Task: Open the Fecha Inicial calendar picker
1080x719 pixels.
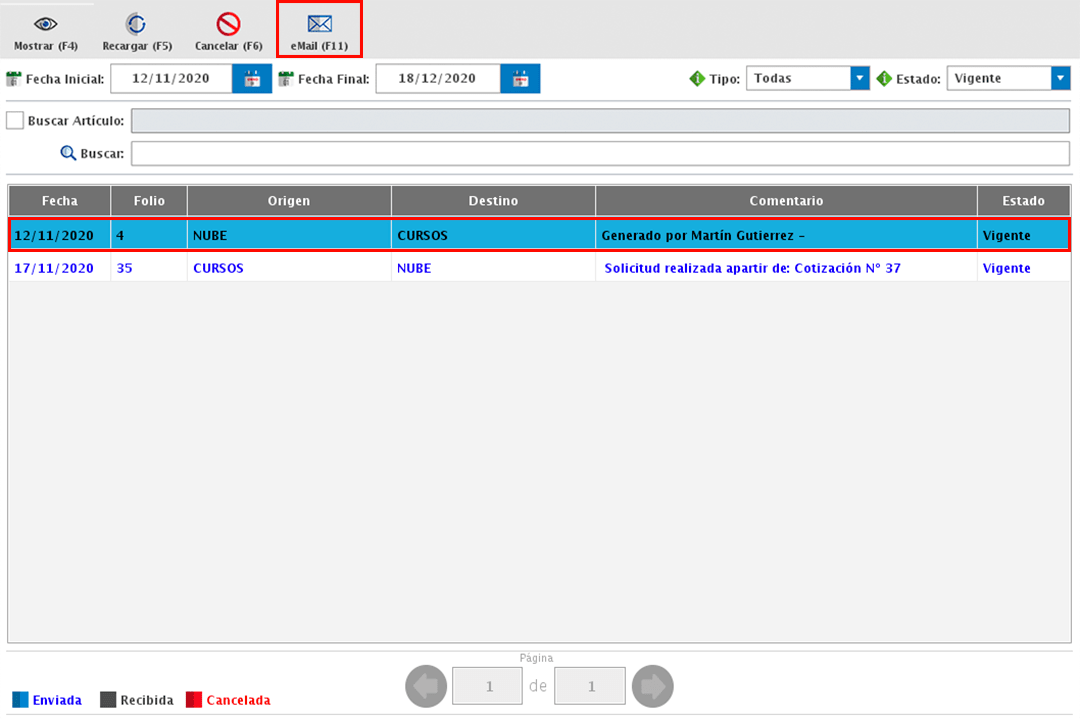Action: [x=252, y=79]
